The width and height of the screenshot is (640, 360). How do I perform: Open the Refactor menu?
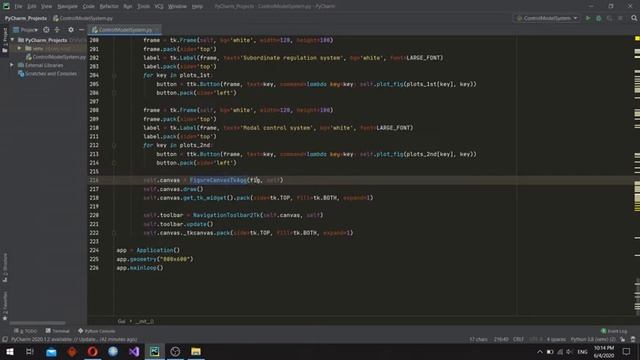[109, 6]
